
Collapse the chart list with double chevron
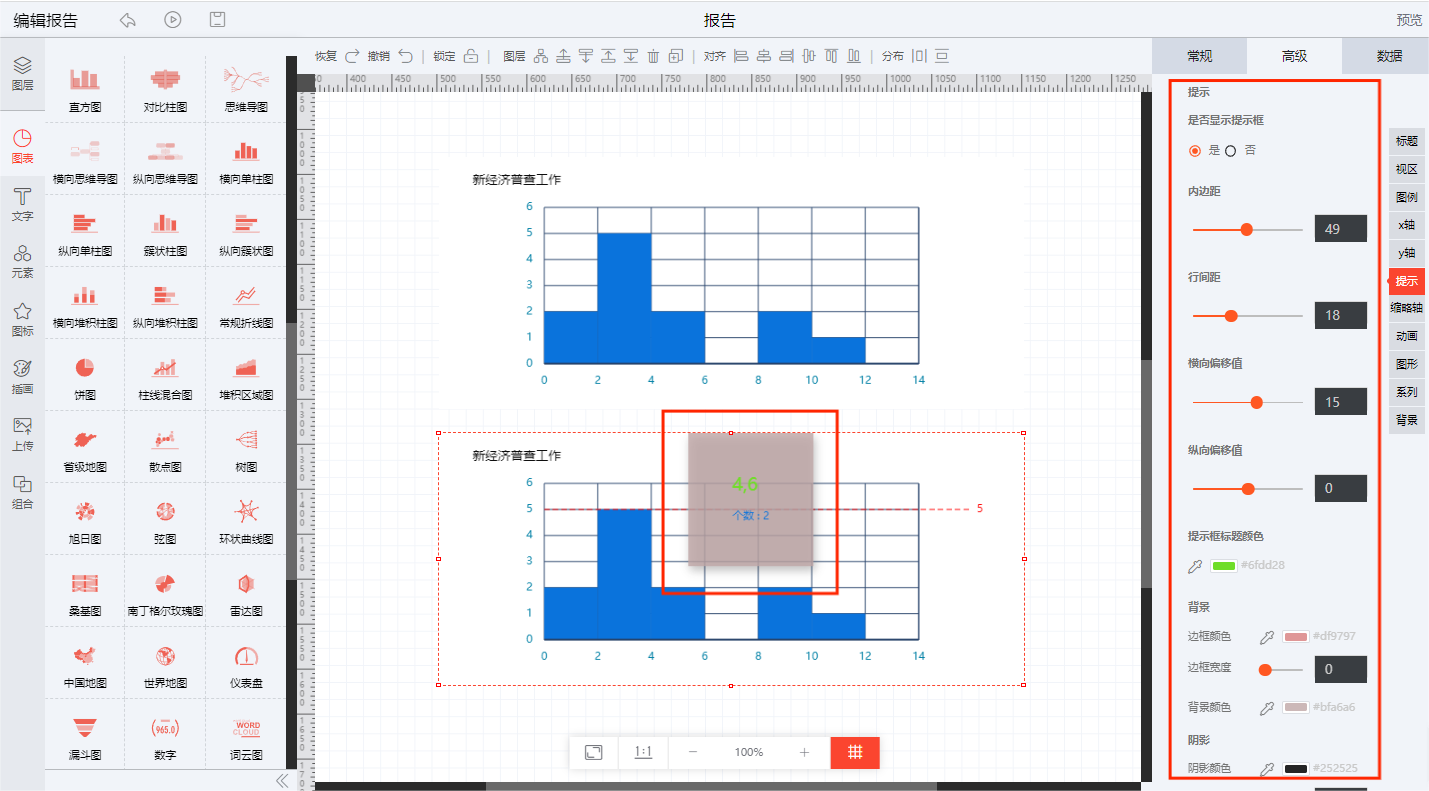pyautogui.click(x=282, y=780)
